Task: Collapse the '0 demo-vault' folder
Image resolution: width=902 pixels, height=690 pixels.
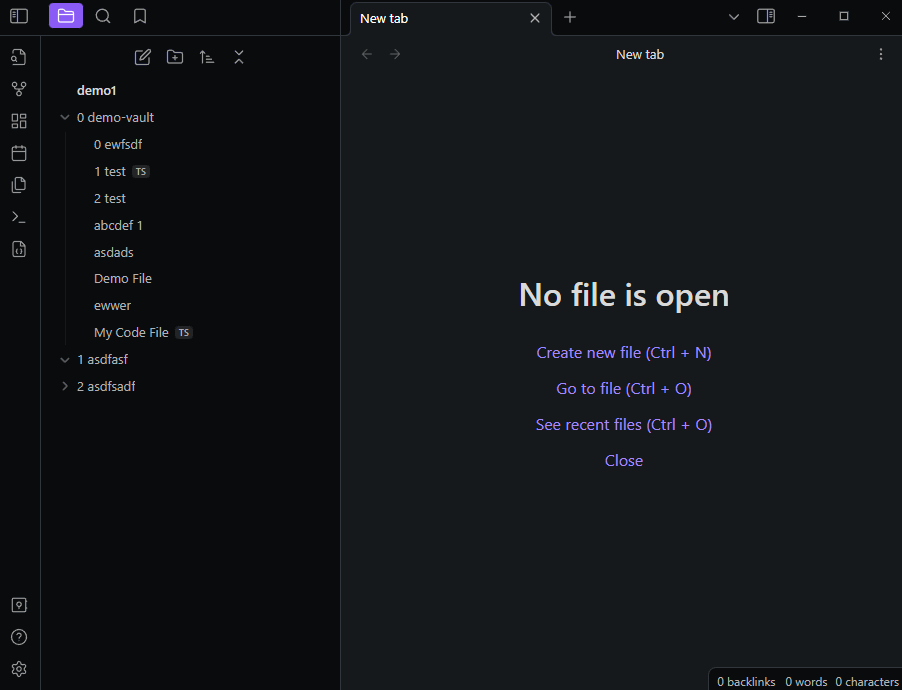Action: tap(64, 117)
